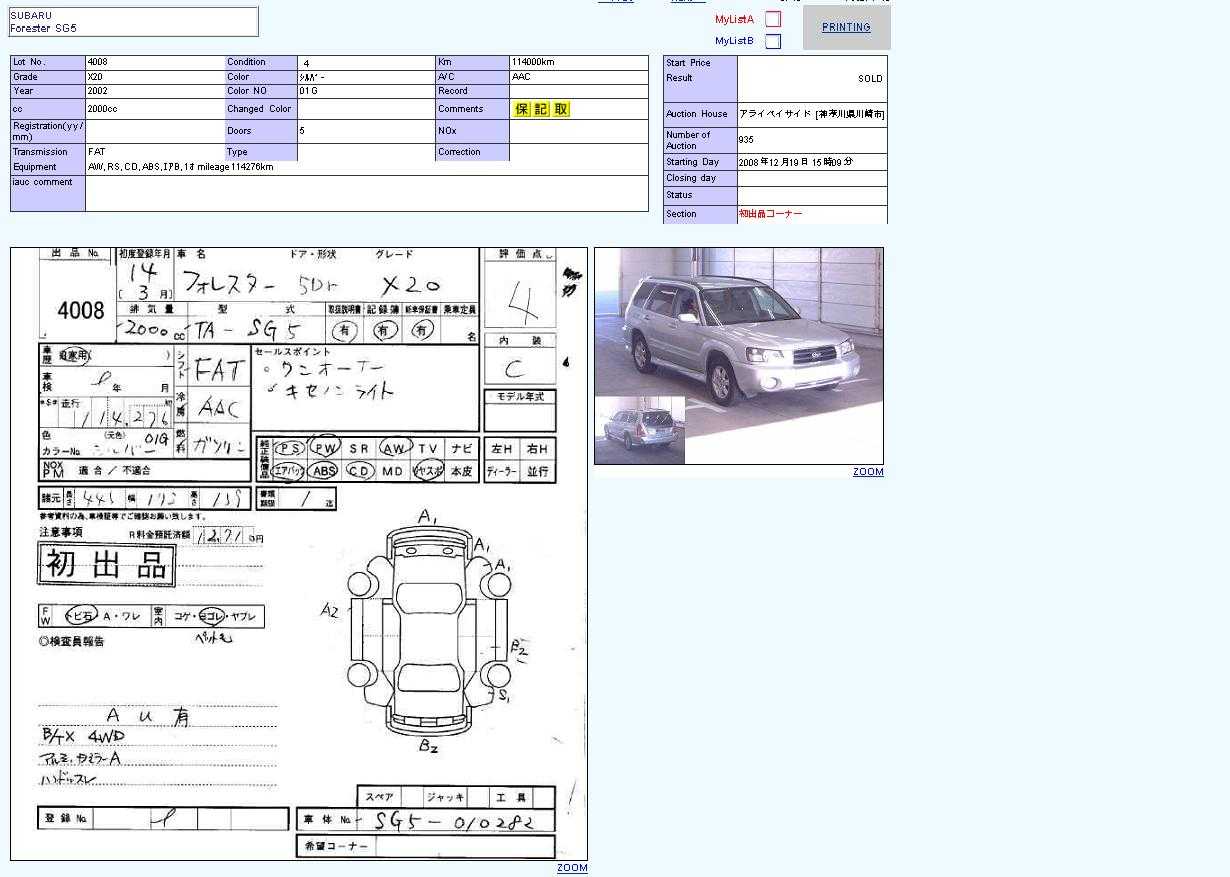The height and width of the screenshot is (877, 1230).
Task: Select the Section value 初出品コーナー
Action: click(x=770, y=214)
